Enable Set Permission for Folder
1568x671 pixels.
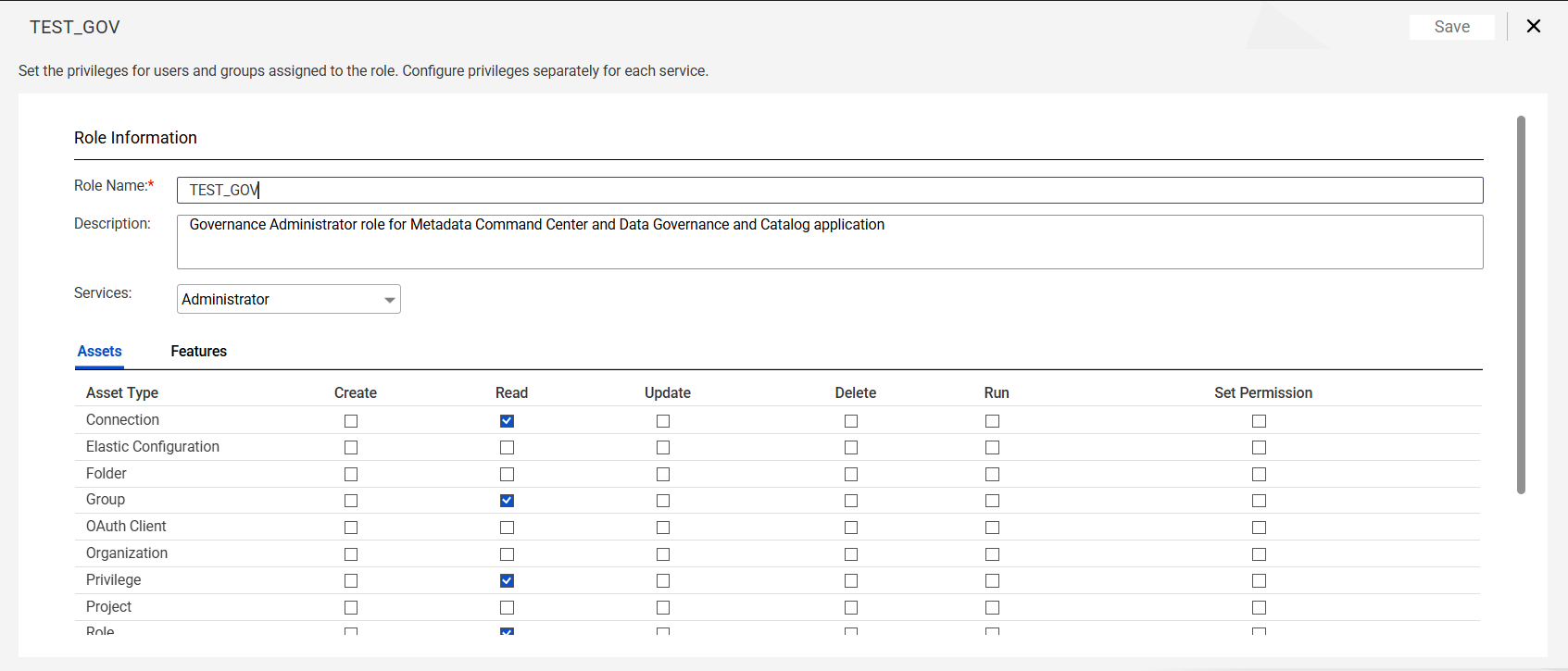tap(1260, 474)
